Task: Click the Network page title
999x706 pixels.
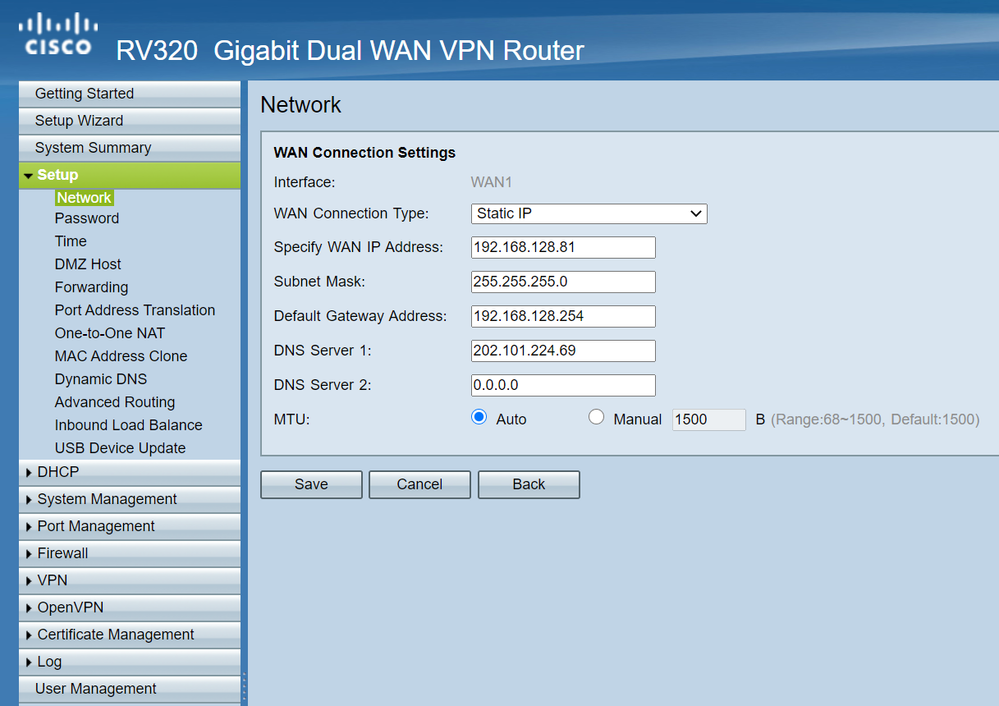Action: pos(301,105)
